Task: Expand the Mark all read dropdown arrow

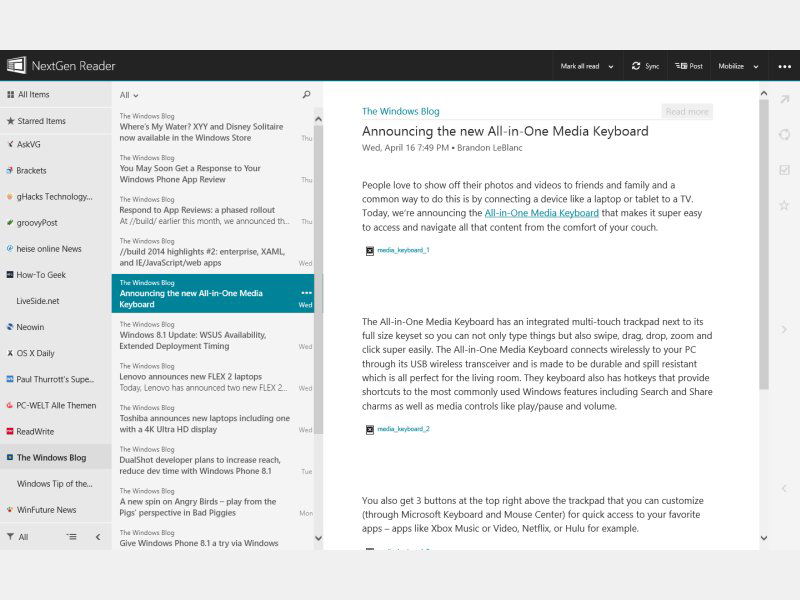Action: (x=611, y=66)
